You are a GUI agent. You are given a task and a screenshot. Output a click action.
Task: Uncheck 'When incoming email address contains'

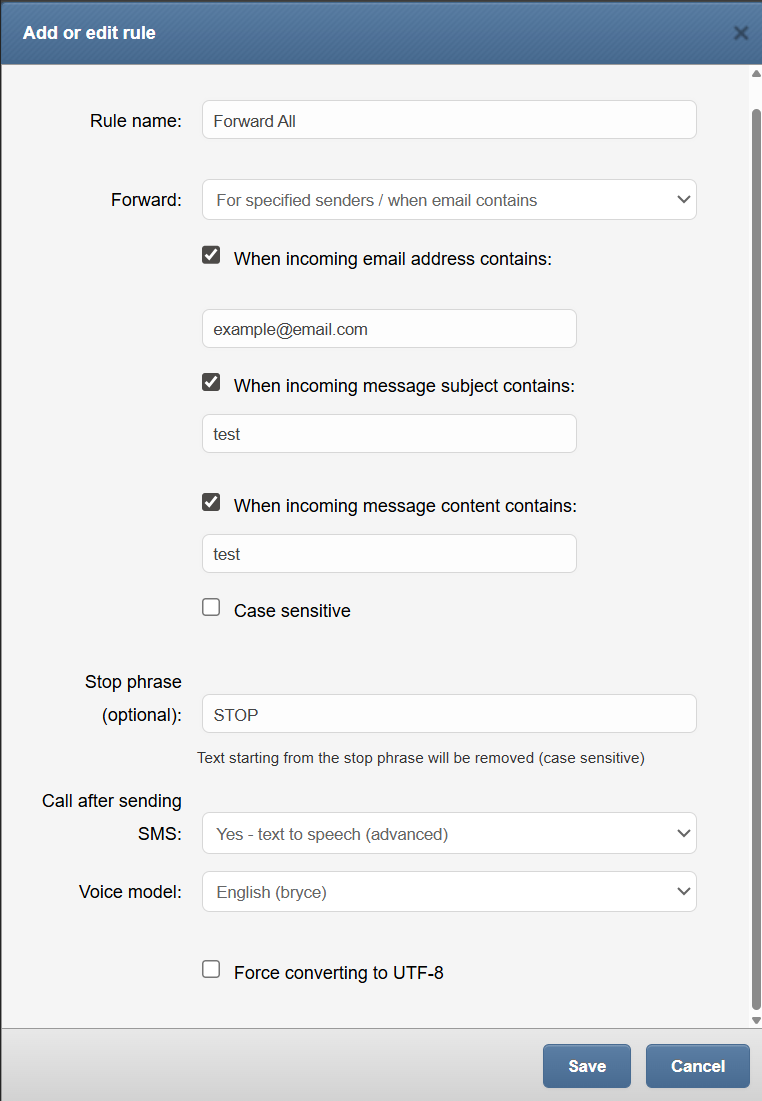pos(211,255)
